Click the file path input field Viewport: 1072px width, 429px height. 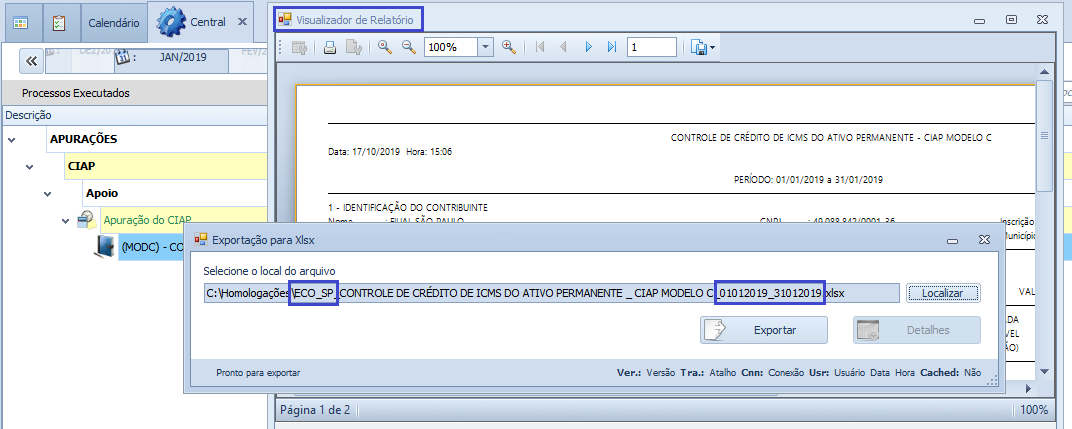tap(550, 293)
